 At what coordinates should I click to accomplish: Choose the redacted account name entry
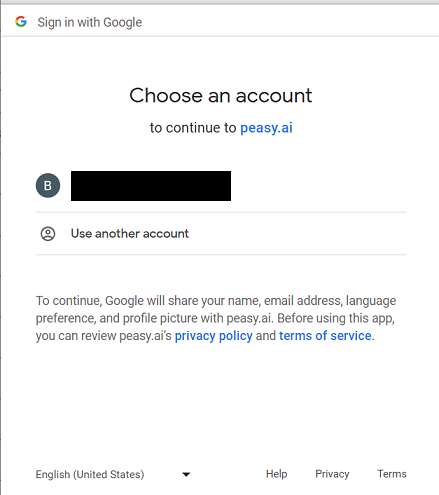(x=151, y=186)
